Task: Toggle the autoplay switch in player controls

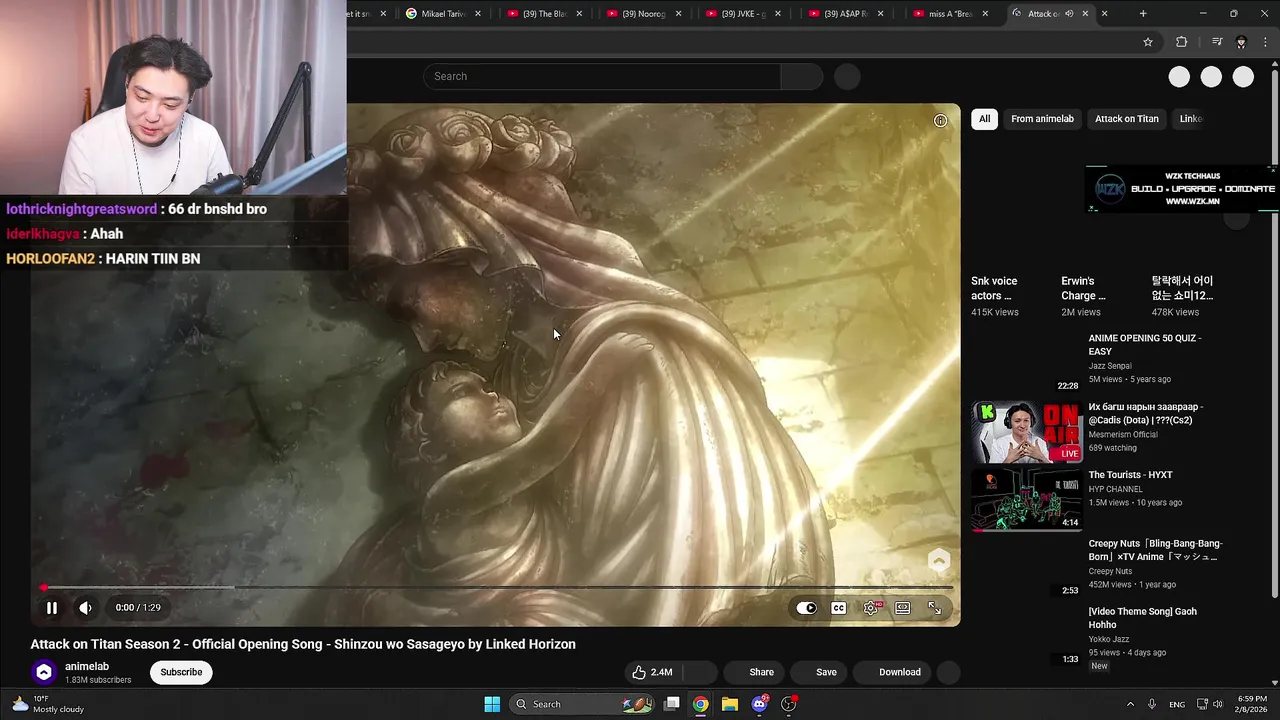Action: pyautogui.click(x=807, y=608)
